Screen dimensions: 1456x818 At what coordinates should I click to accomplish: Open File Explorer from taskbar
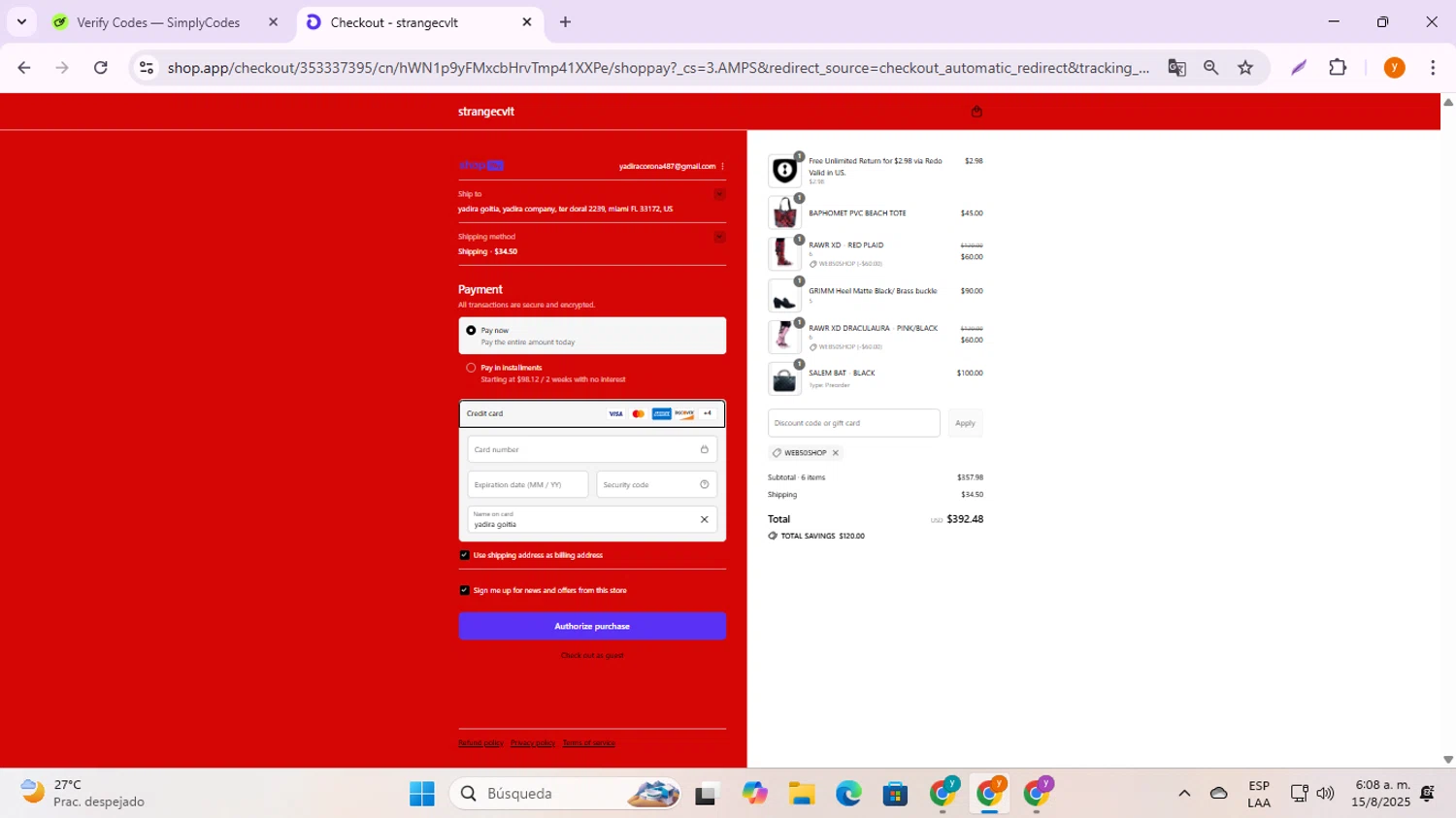(802, 794)
